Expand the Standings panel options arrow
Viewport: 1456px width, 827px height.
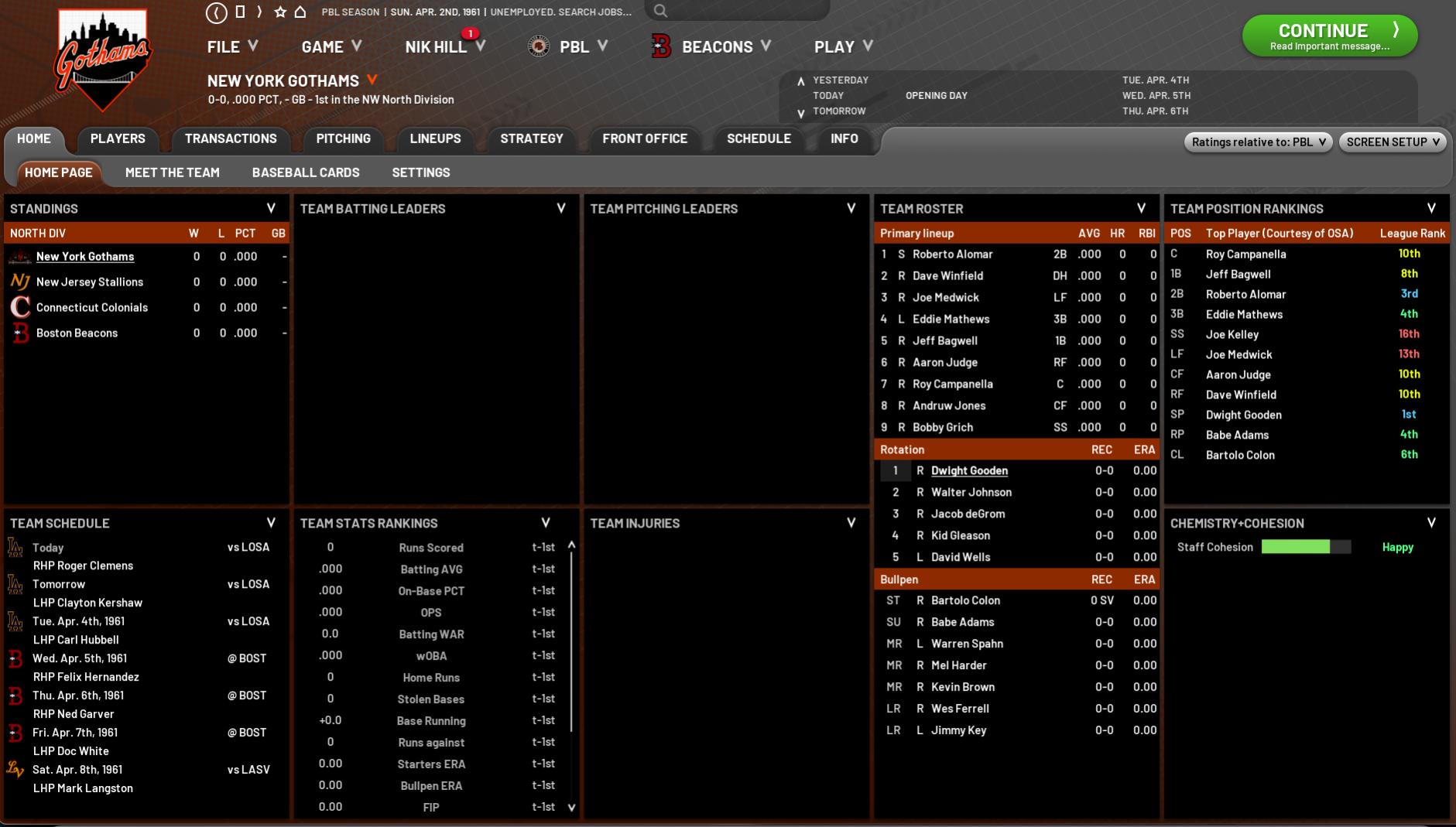[x=271, y=208]
